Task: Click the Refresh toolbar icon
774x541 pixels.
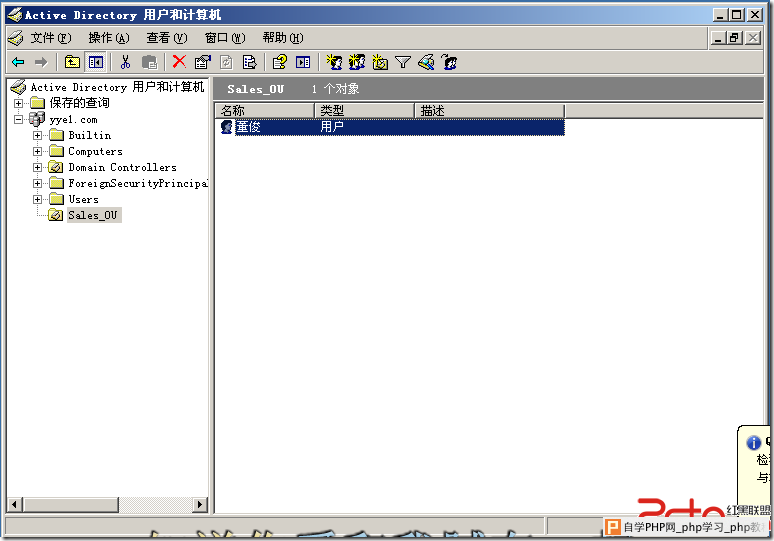Action: coord(226,62)
